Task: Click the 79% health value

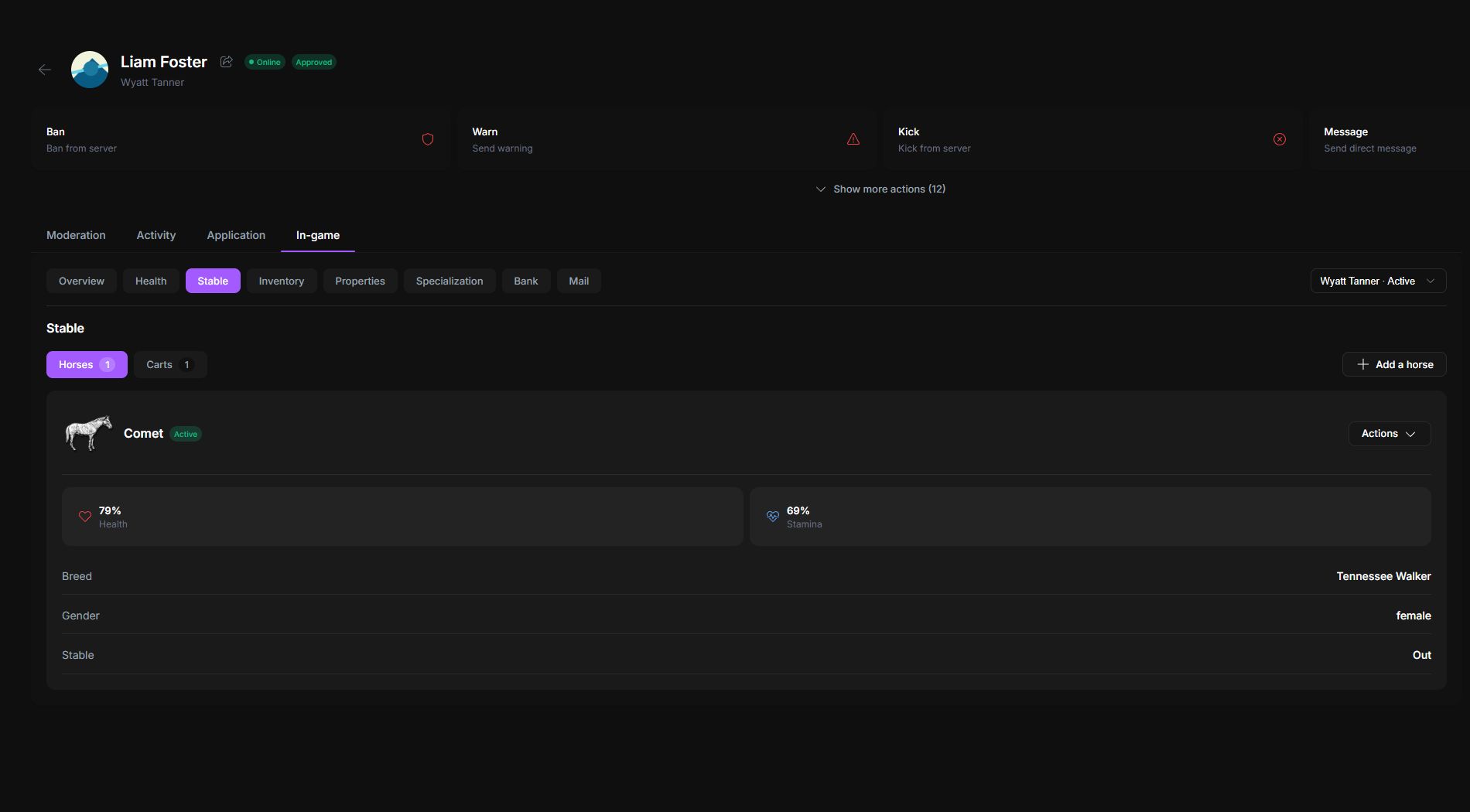Action: point(110,510)
